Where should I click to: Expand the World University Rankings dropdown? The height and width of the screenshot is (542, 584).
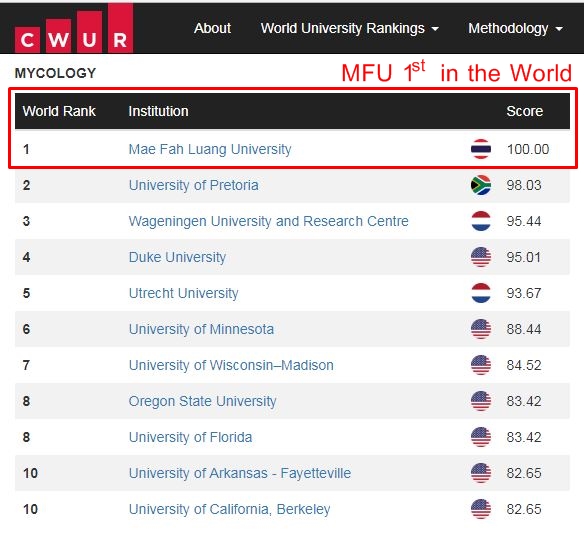point(350,28)
